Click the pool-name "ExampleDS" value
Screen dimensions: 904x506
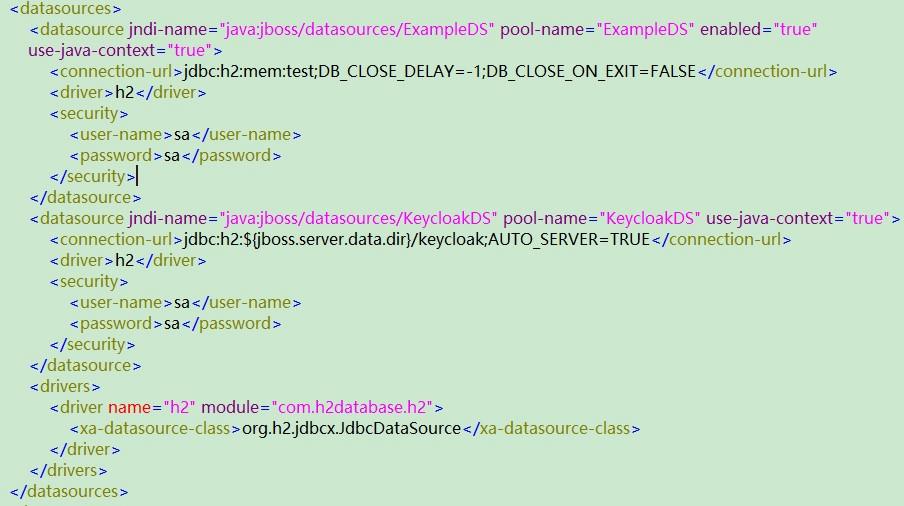645,29
